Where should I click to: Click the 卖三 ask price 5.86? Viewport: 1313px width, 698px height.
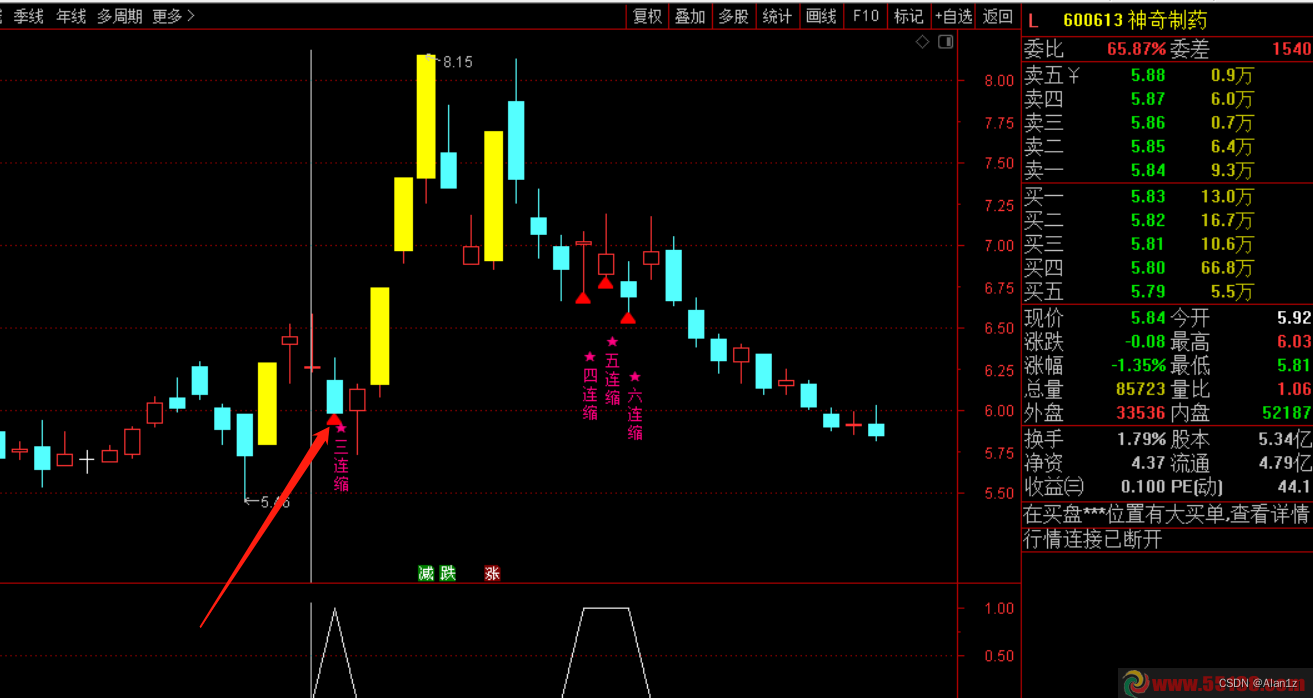click(1148, 123)
